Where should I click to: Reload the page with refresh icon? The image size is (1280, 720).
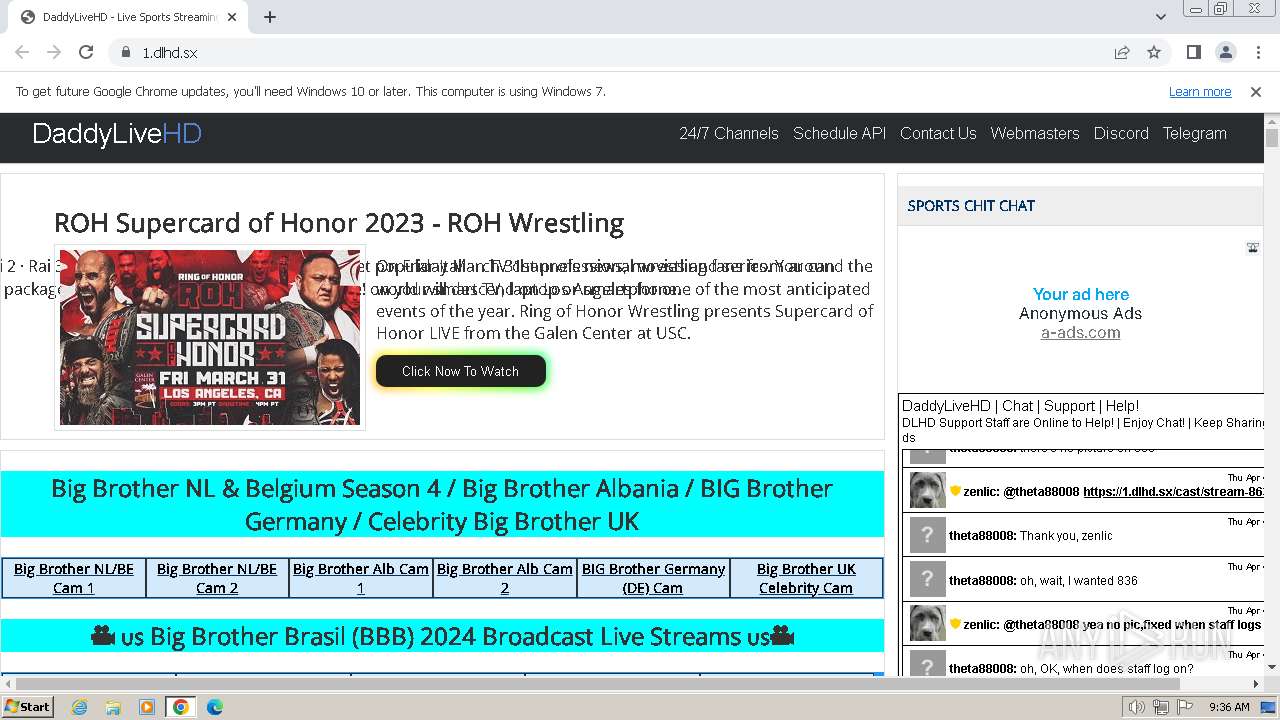click(86, 52)
